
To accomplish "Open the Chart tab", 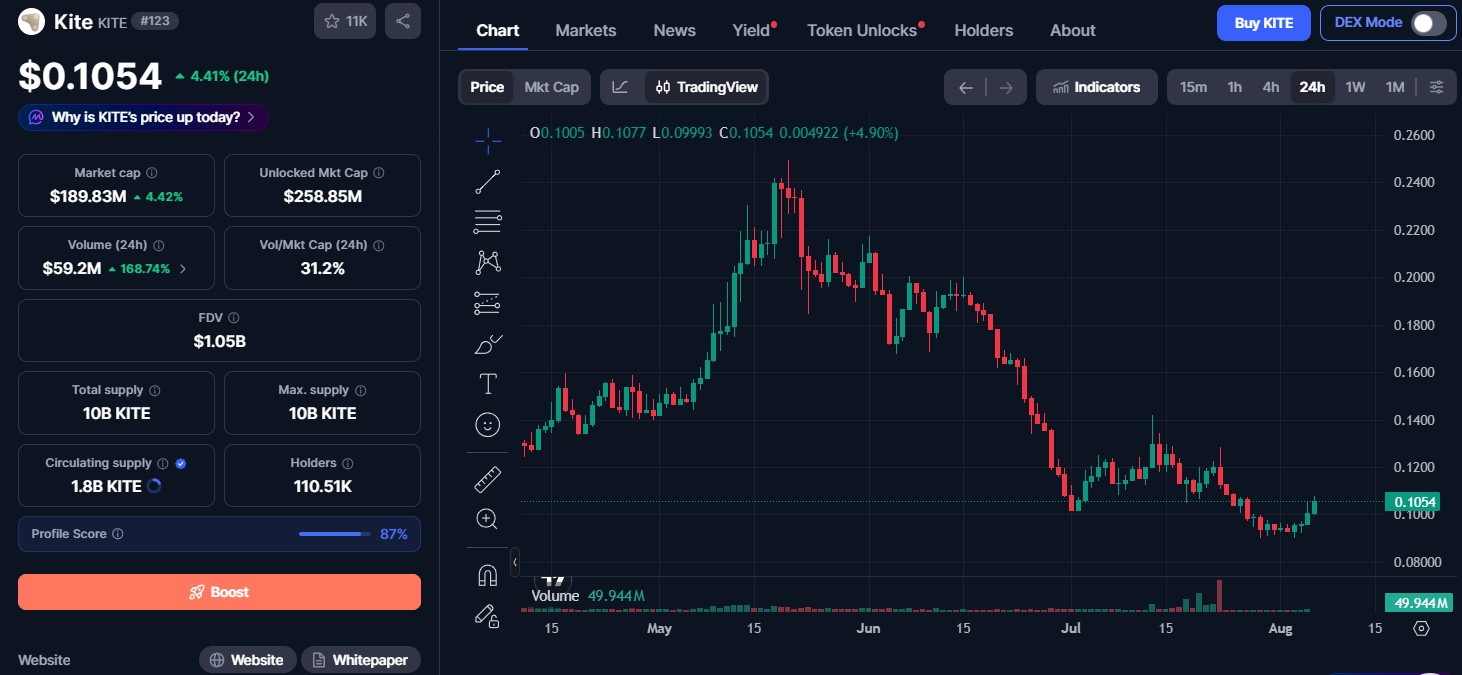I will click(x=498, y=30).
